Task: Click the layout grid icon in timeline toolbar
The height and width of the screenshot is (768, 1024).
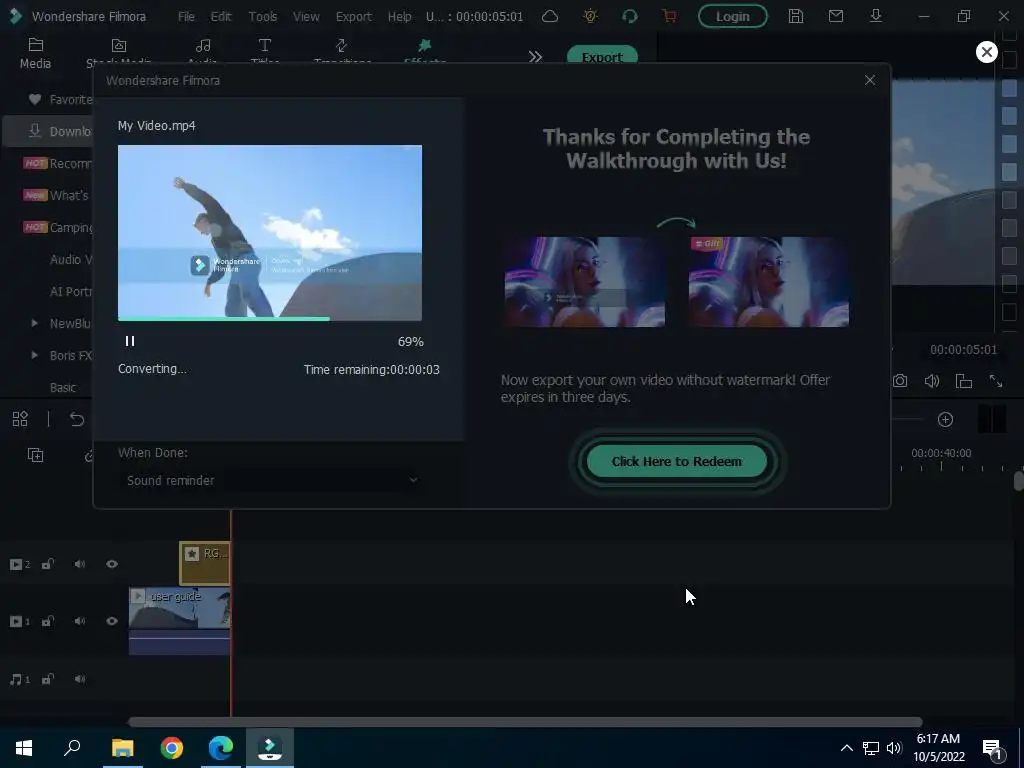Action: point(20,419)
